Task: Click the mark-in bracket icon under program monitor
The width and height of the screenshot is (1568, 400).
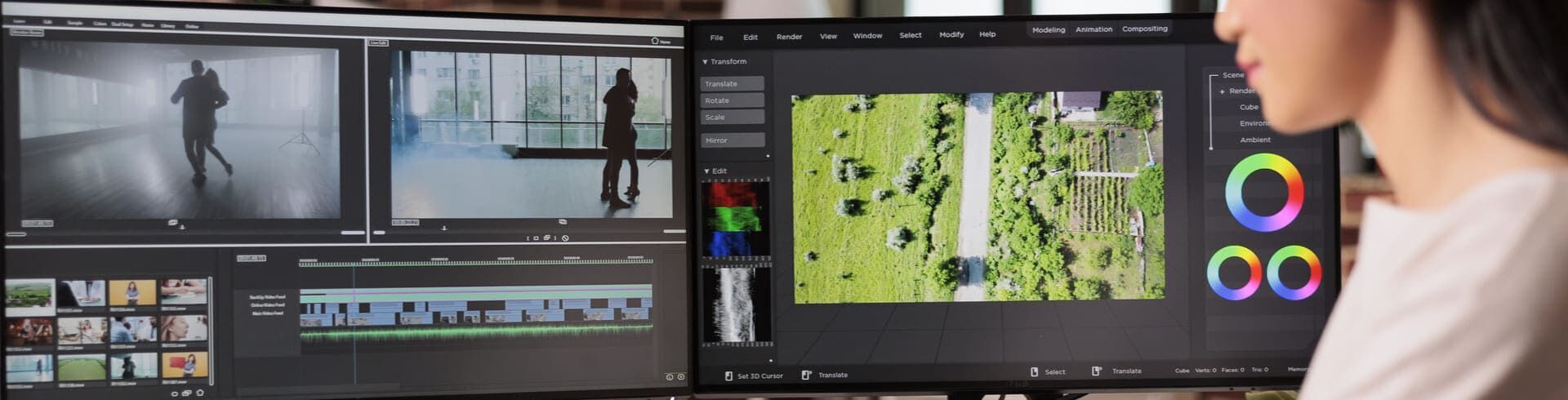Action: (x=528, y=238)
